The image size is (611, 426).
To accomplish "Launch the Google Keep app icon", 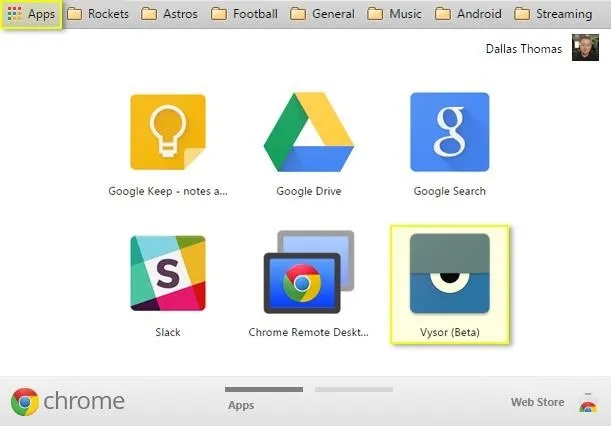I will [168, 132].
